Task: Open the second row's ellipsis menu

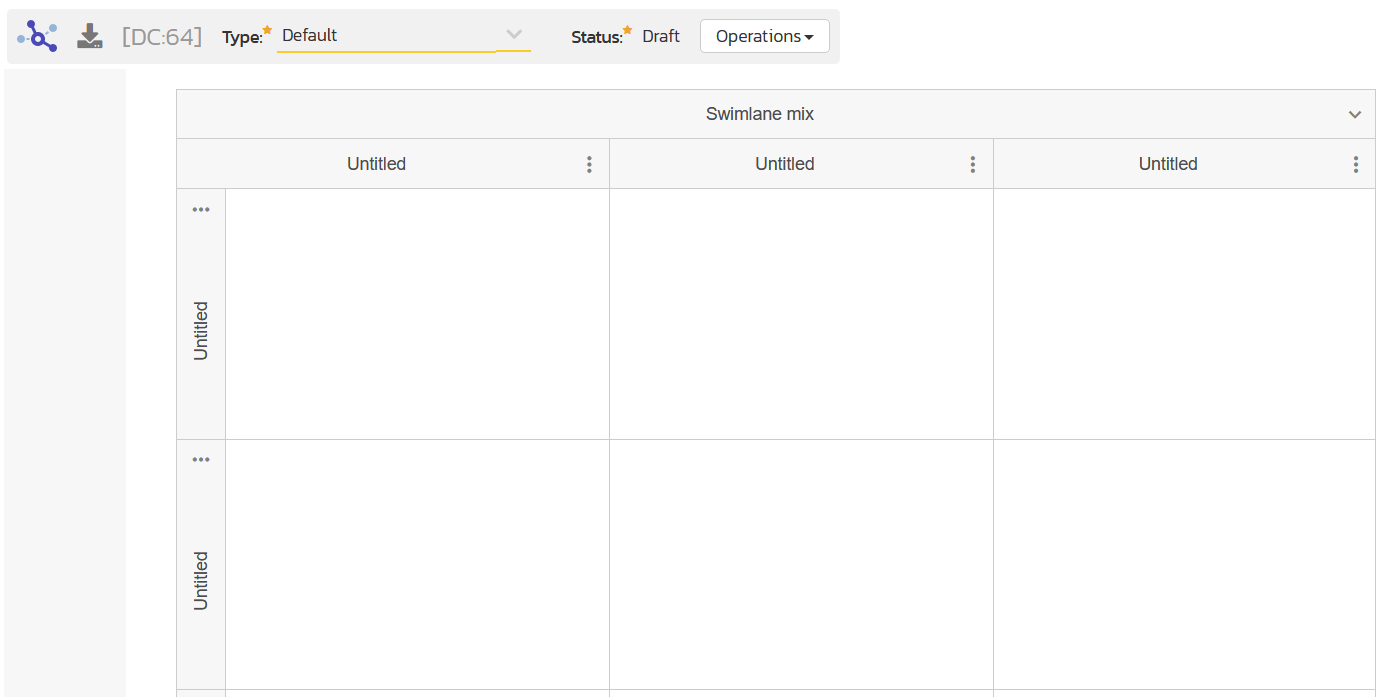Action: click(201, 460)
